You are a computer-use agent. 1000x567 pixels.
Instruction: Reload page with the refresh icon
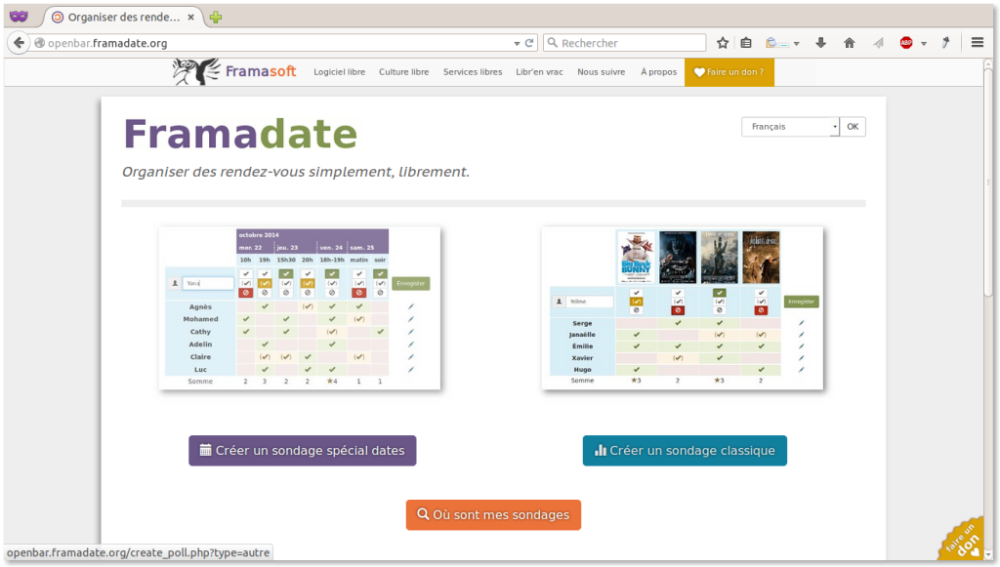(529, 43)
